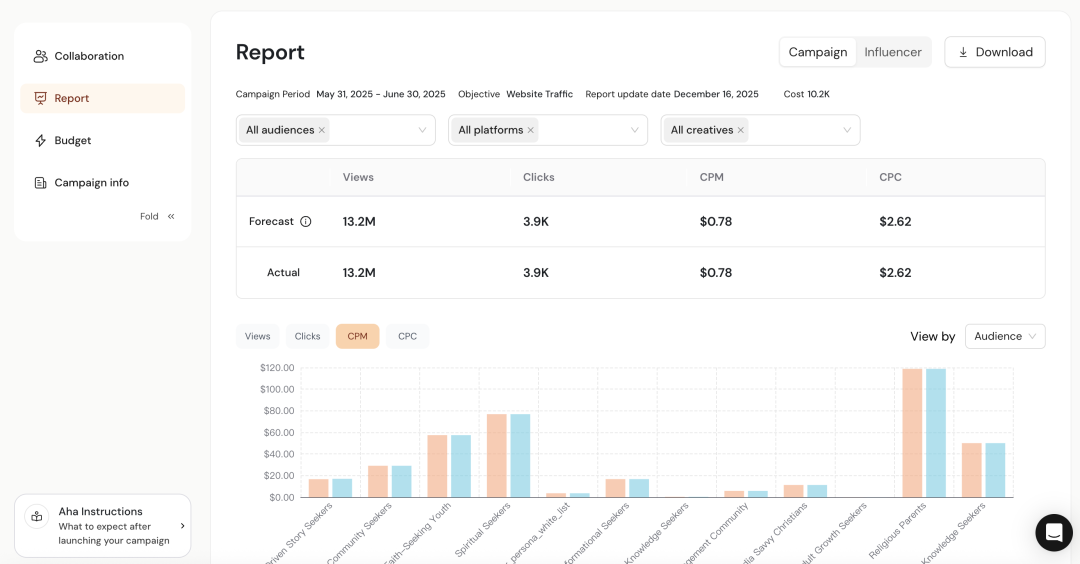Show the Views chart metric
The image size is (1080, 564).
click(258, 337)
